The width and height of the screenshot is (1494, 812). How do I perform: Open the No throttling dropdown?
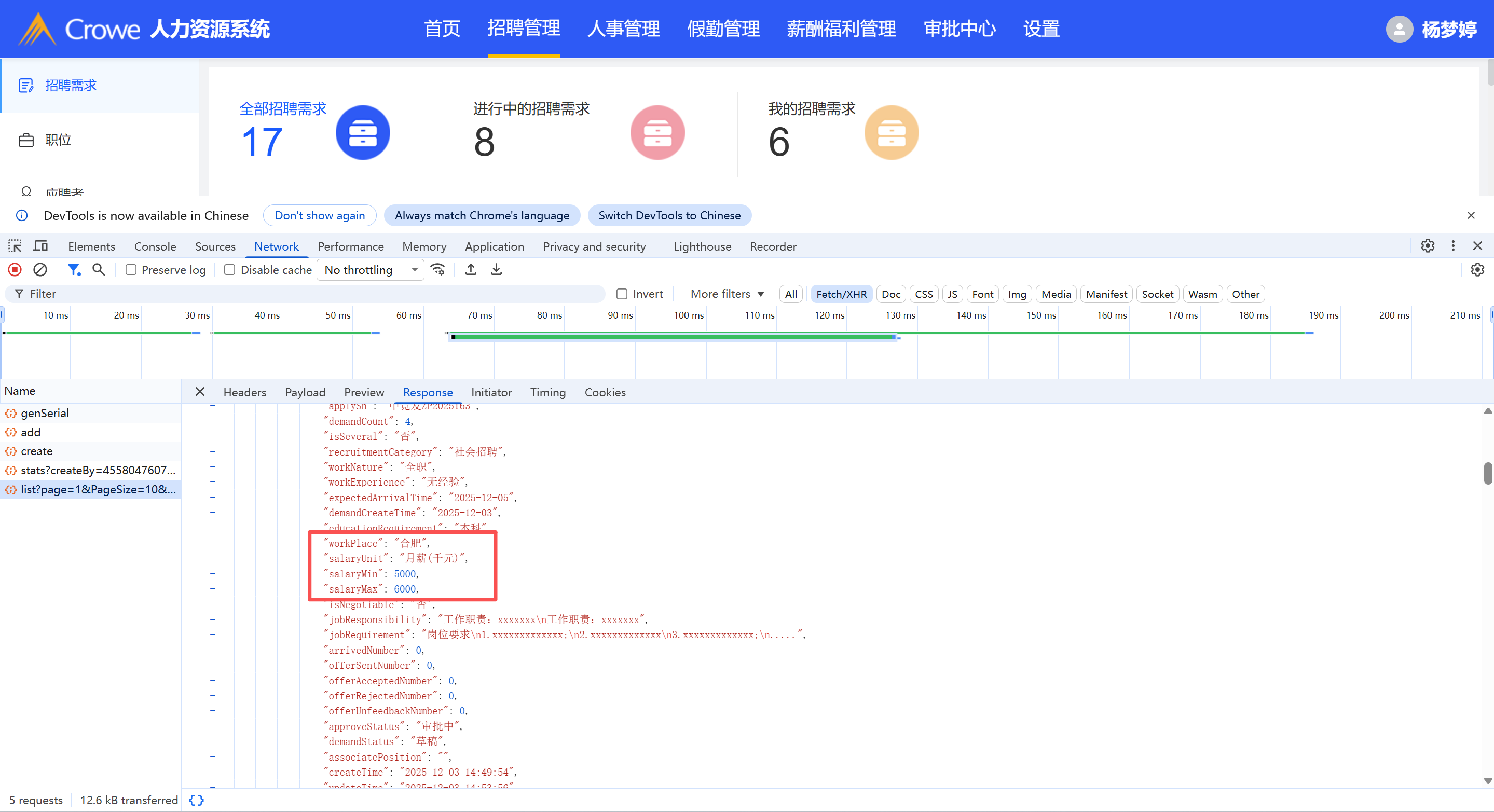(x=371, y=270)
